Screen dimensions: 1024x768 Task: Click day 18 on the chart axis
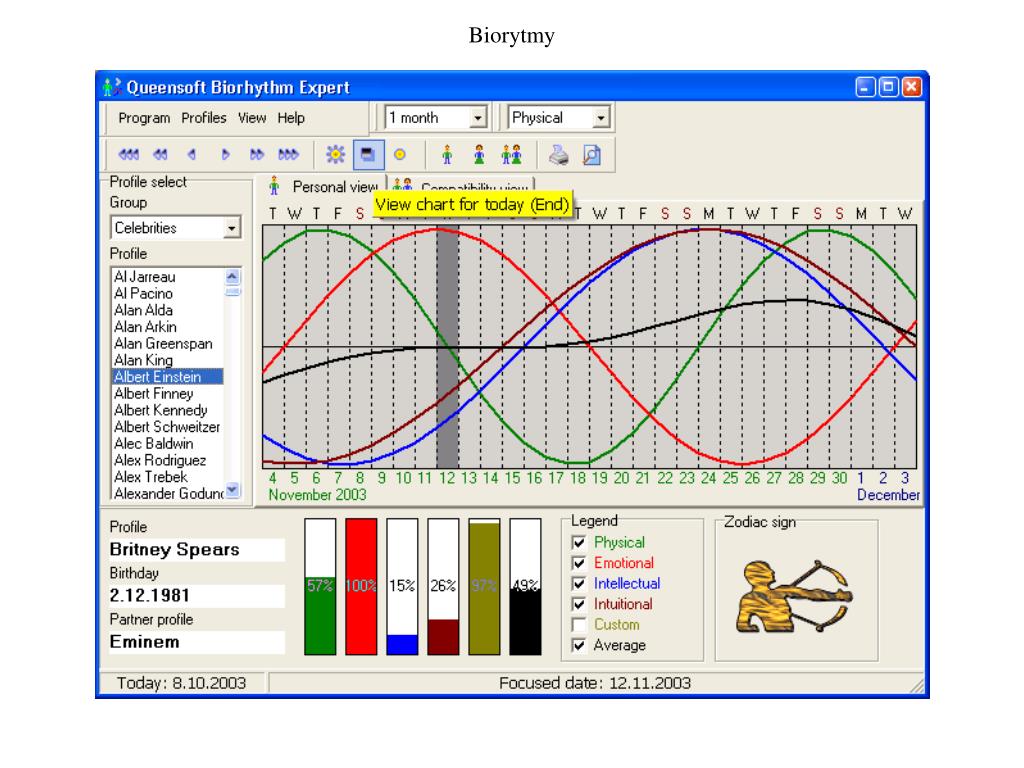pos(577,478)
